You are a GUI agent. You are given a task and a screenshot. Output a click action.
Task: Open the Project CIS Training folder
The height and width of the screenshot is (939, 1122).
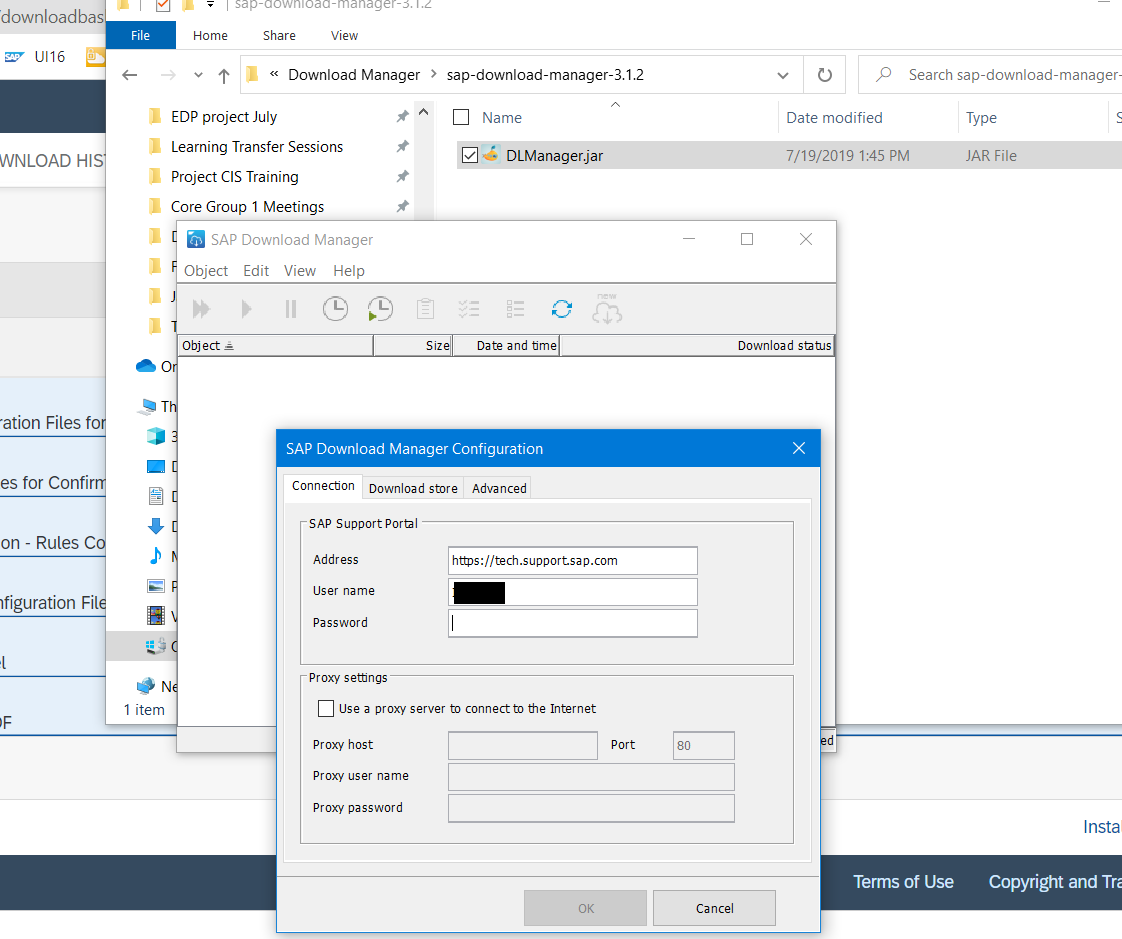point(234,177)
